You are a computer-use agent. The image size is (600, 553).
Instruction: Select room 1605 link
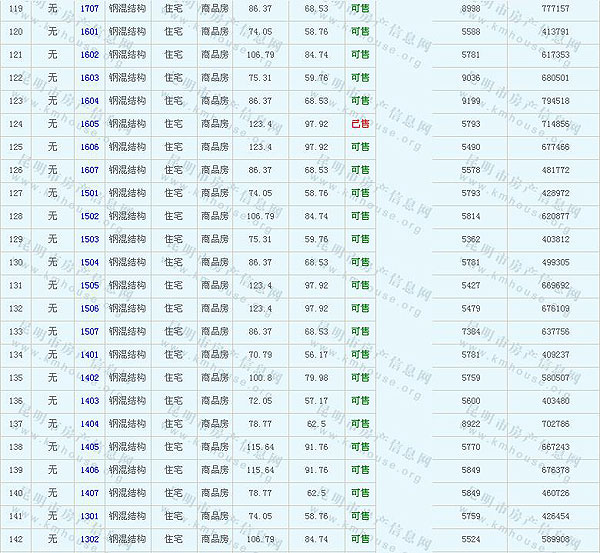(x=90, y=124)
